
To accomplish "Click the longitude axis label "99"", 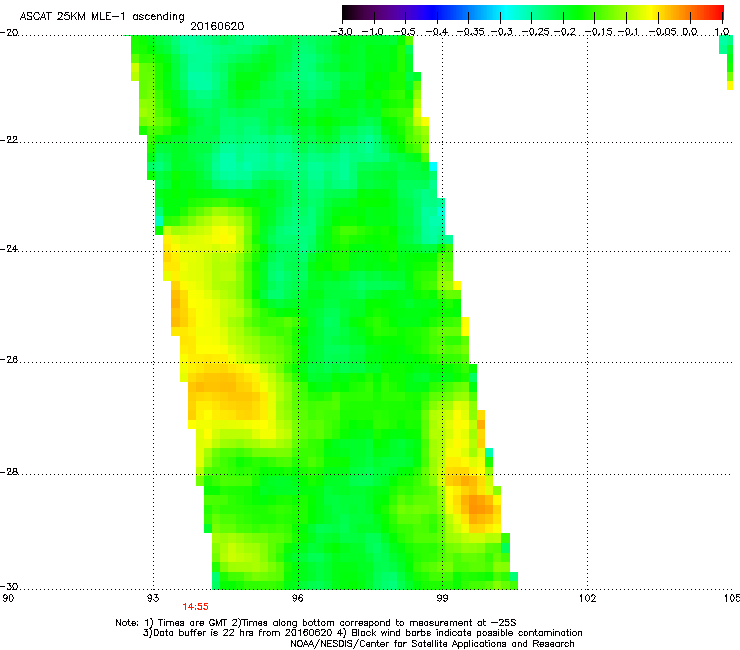I will coord(442,599).
